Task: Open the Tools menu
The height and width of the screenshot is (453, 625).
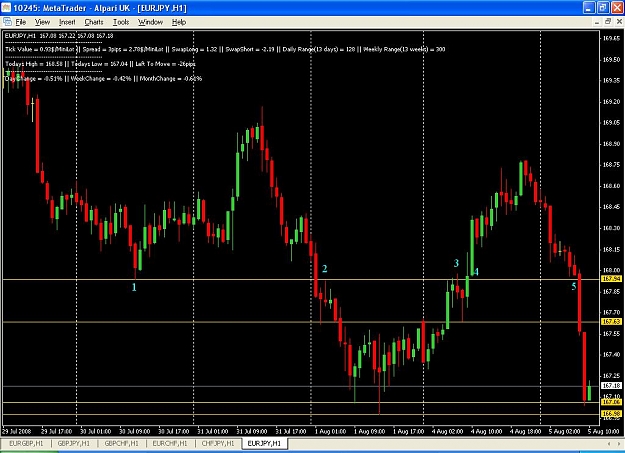Action: tap(121, 22)
